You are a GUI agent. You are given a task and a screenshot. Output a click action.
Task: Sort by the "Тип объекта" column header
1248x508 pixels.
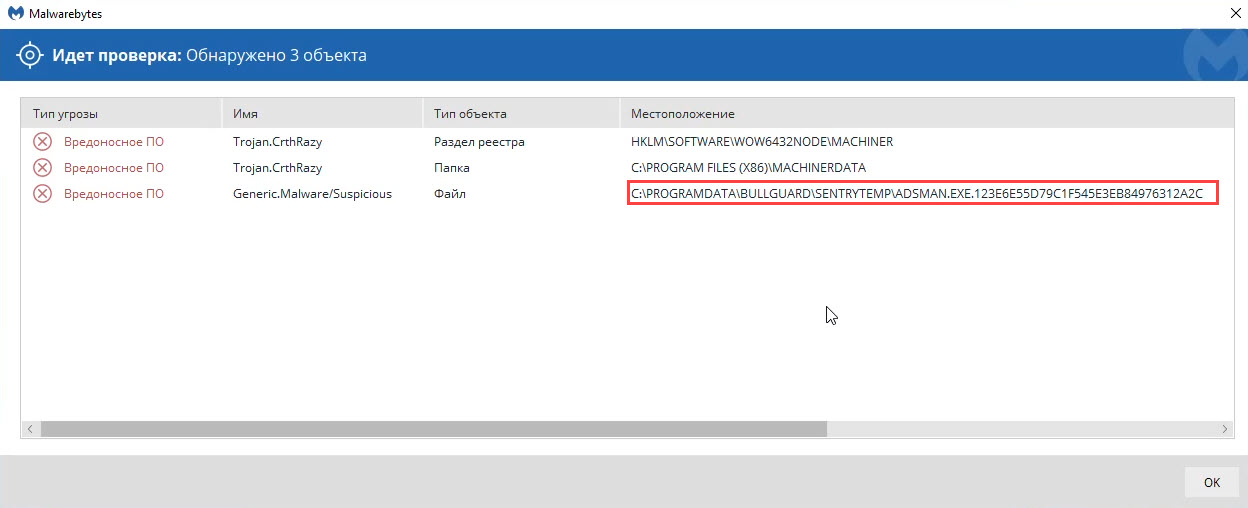(521, 114)
